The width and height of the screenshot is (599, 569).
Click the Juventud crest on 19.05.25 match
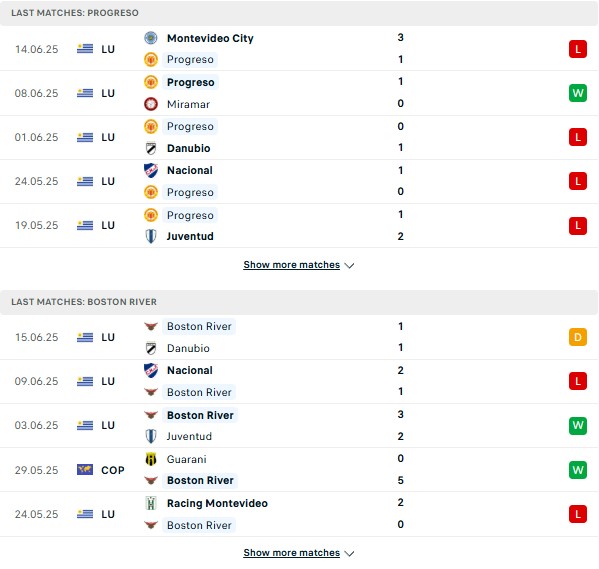click(x=151, y=236)
